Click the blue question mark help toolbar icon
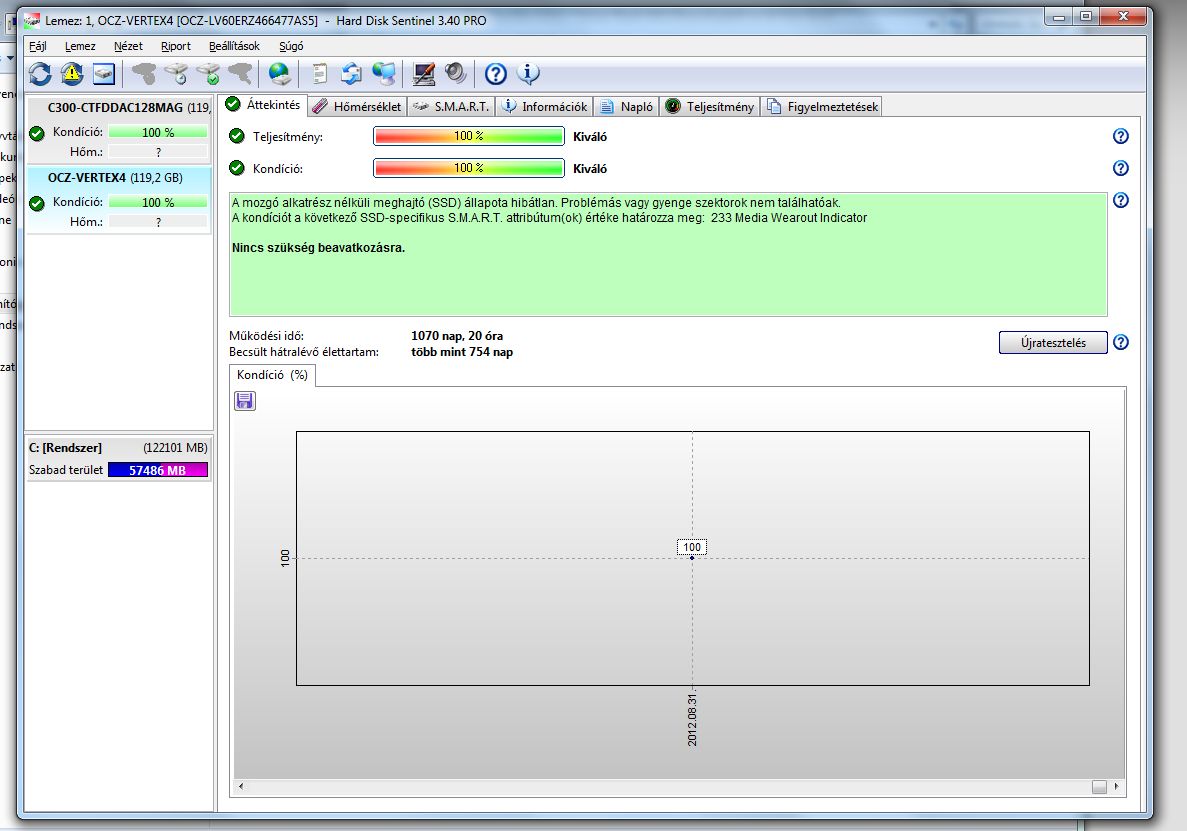 (495, 73)
